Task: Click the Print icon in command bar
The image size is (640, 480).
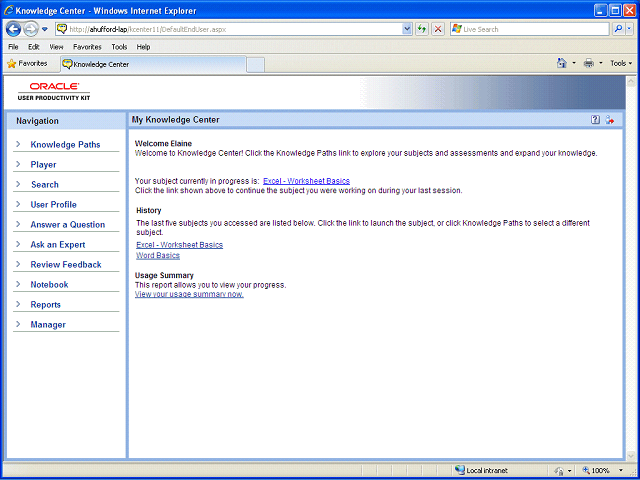Action: coord(589,63)
